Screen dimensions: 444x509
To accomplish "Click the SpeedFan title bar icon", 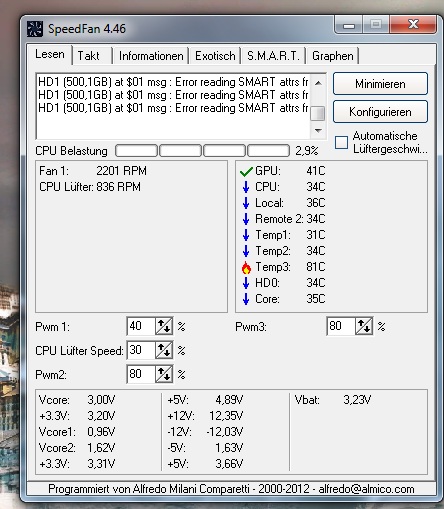I will 35,29.
